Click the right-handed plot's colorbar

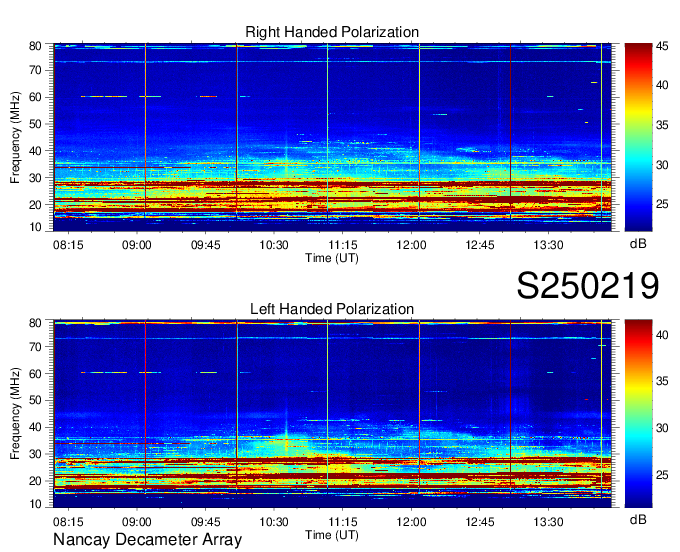pos(638,137)
